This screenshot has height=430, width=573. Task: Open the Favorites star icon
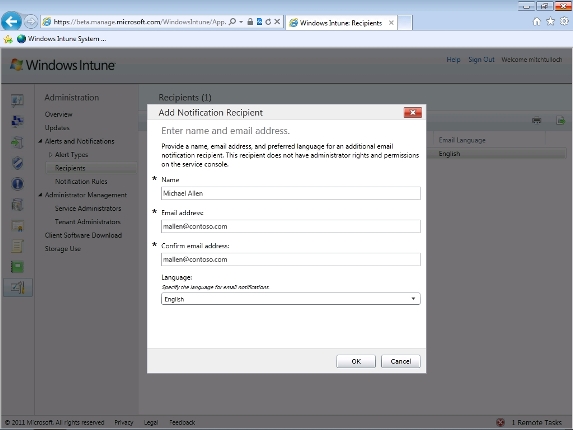tap(550, 22)
